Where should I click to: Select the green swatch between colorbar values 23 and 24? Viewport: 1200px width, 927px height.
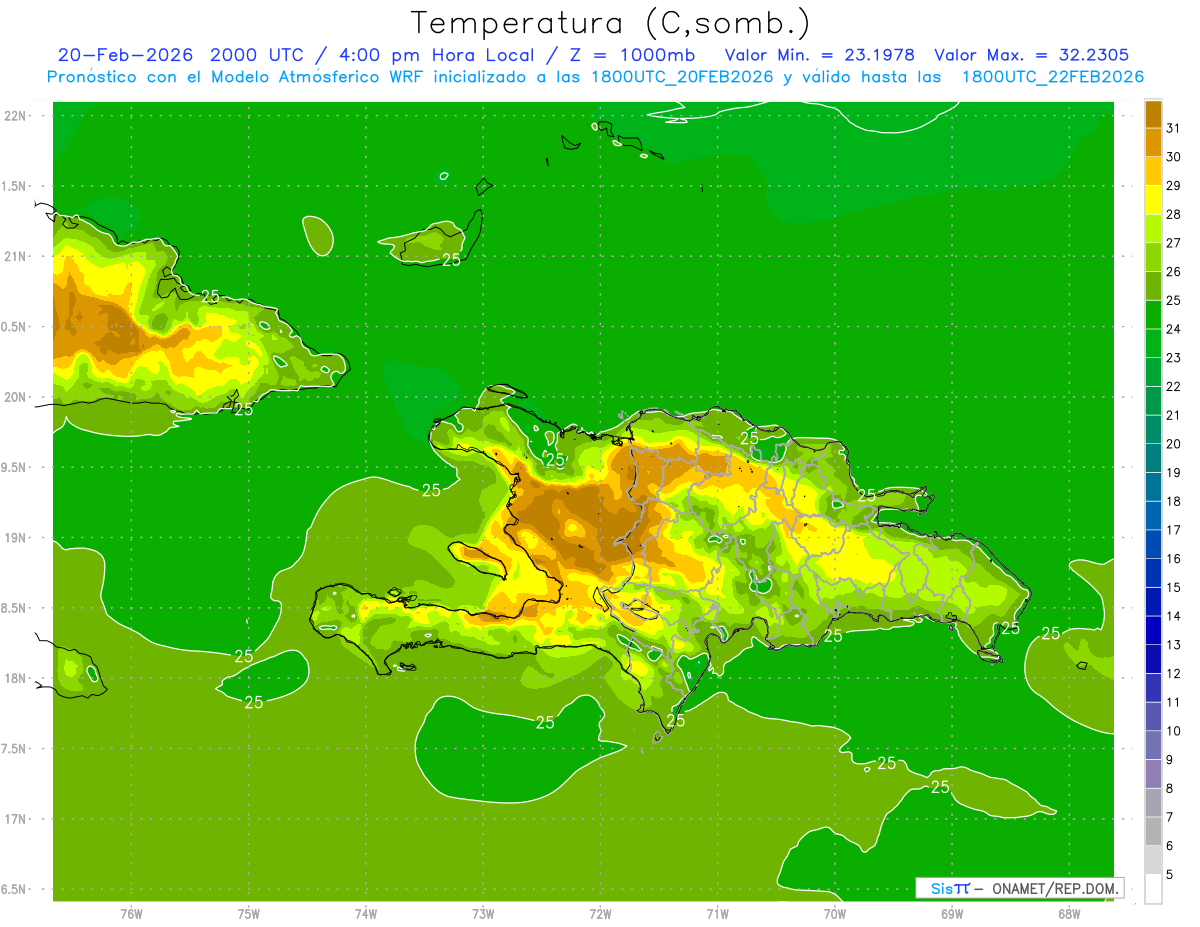click(1153, 344)
